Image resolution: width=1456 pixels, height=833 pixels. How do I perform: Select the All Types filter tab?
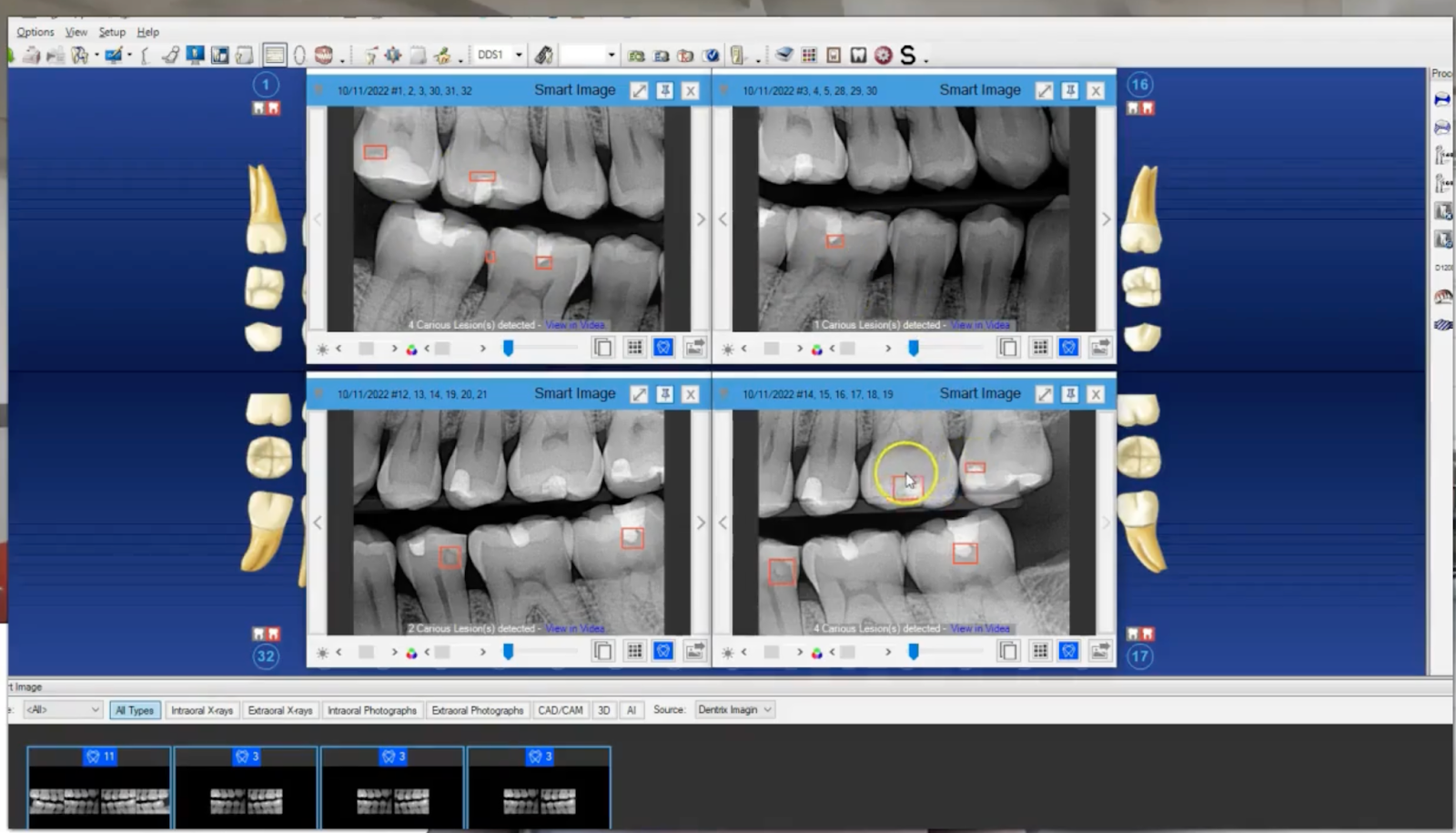pos(135,710)
